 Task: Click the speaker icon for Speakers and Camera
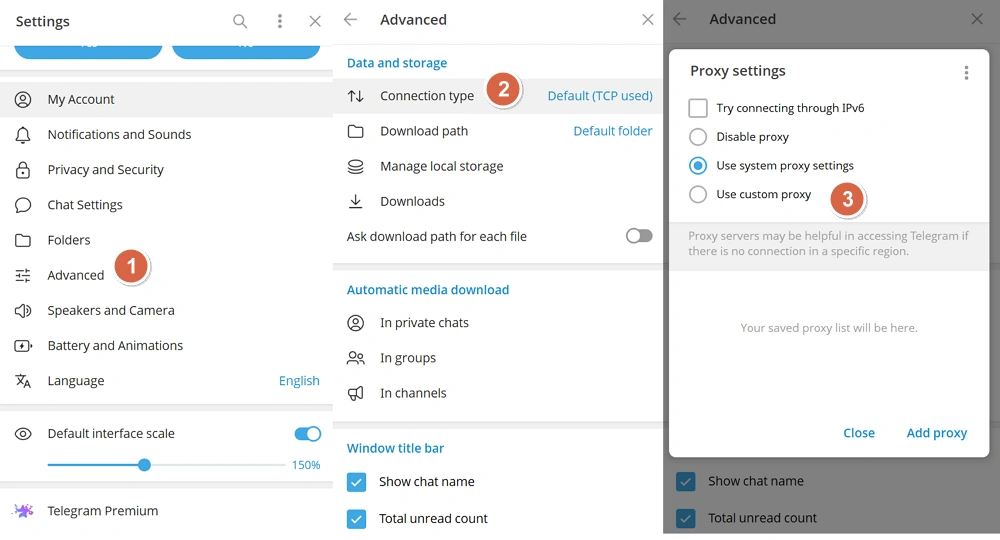[23, 310]
